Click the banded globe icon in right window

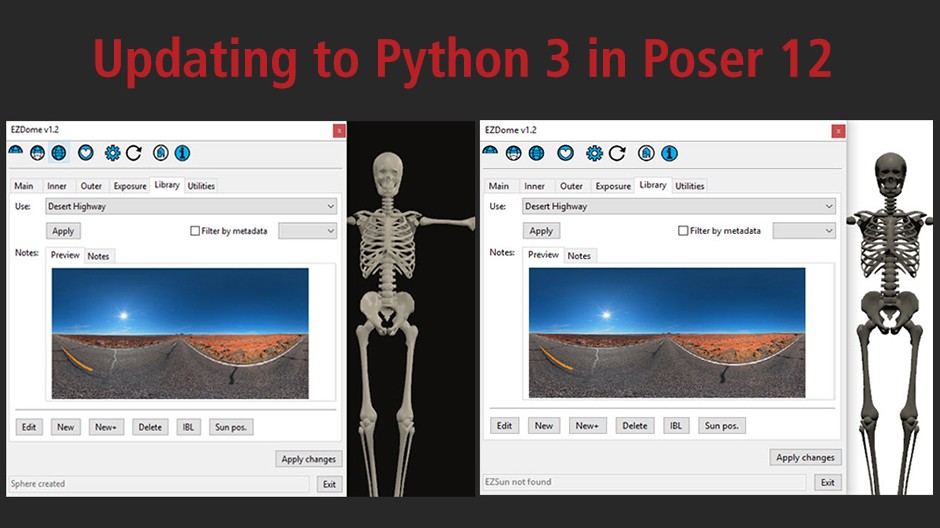(x=513, y=153)
